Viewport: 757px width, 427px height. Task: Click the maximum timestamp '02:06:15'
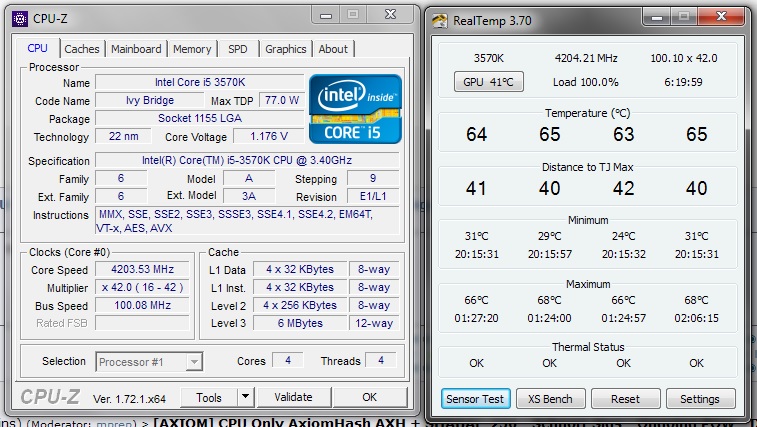696,318
